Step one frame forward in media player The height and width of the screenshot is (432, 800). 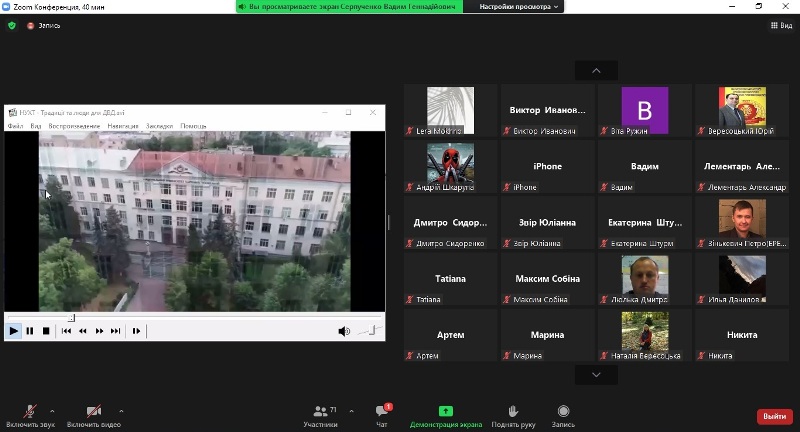coord(136,331)
